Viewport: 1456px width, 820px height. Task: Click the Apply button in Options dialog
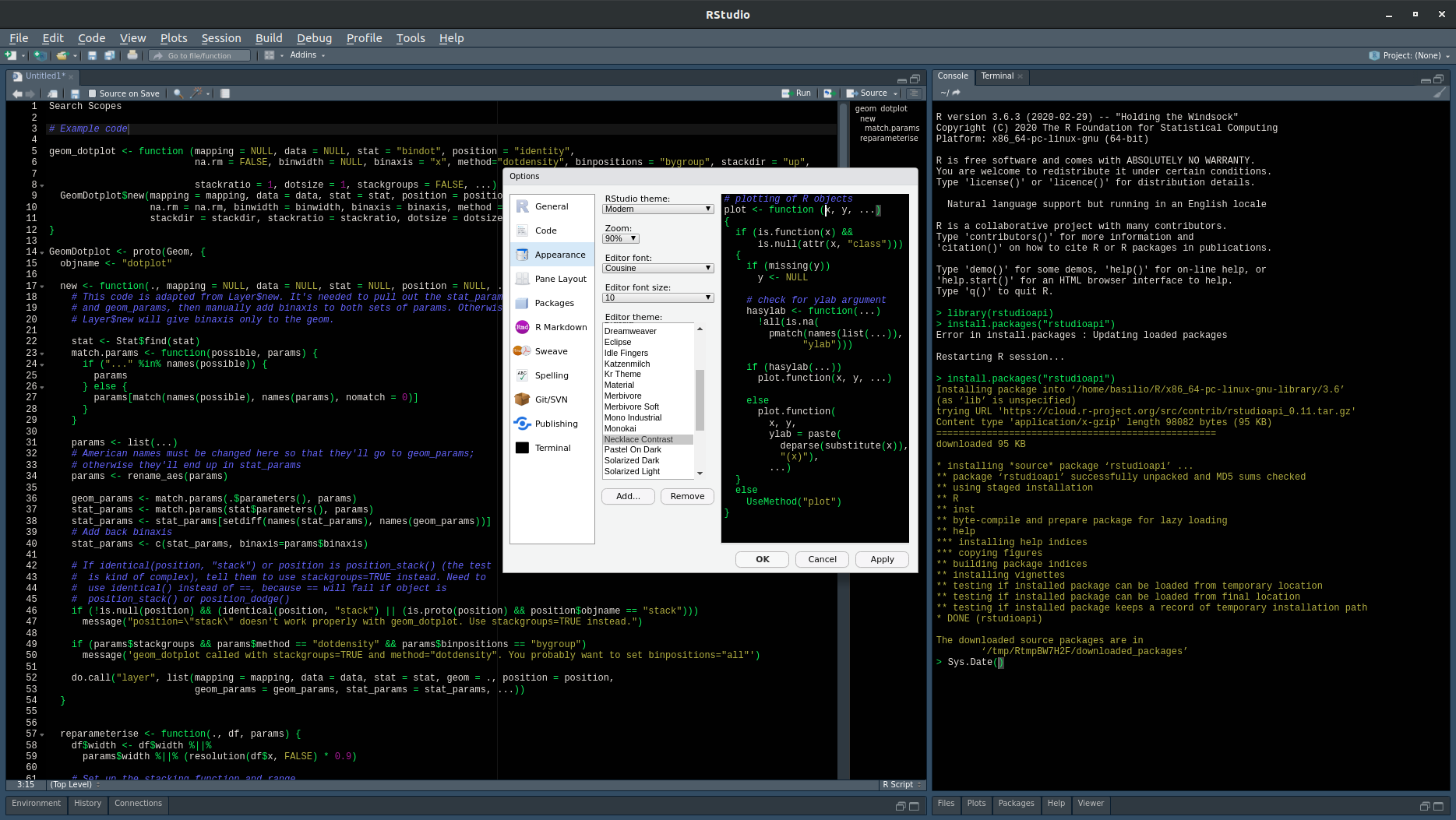coord(882,559)
